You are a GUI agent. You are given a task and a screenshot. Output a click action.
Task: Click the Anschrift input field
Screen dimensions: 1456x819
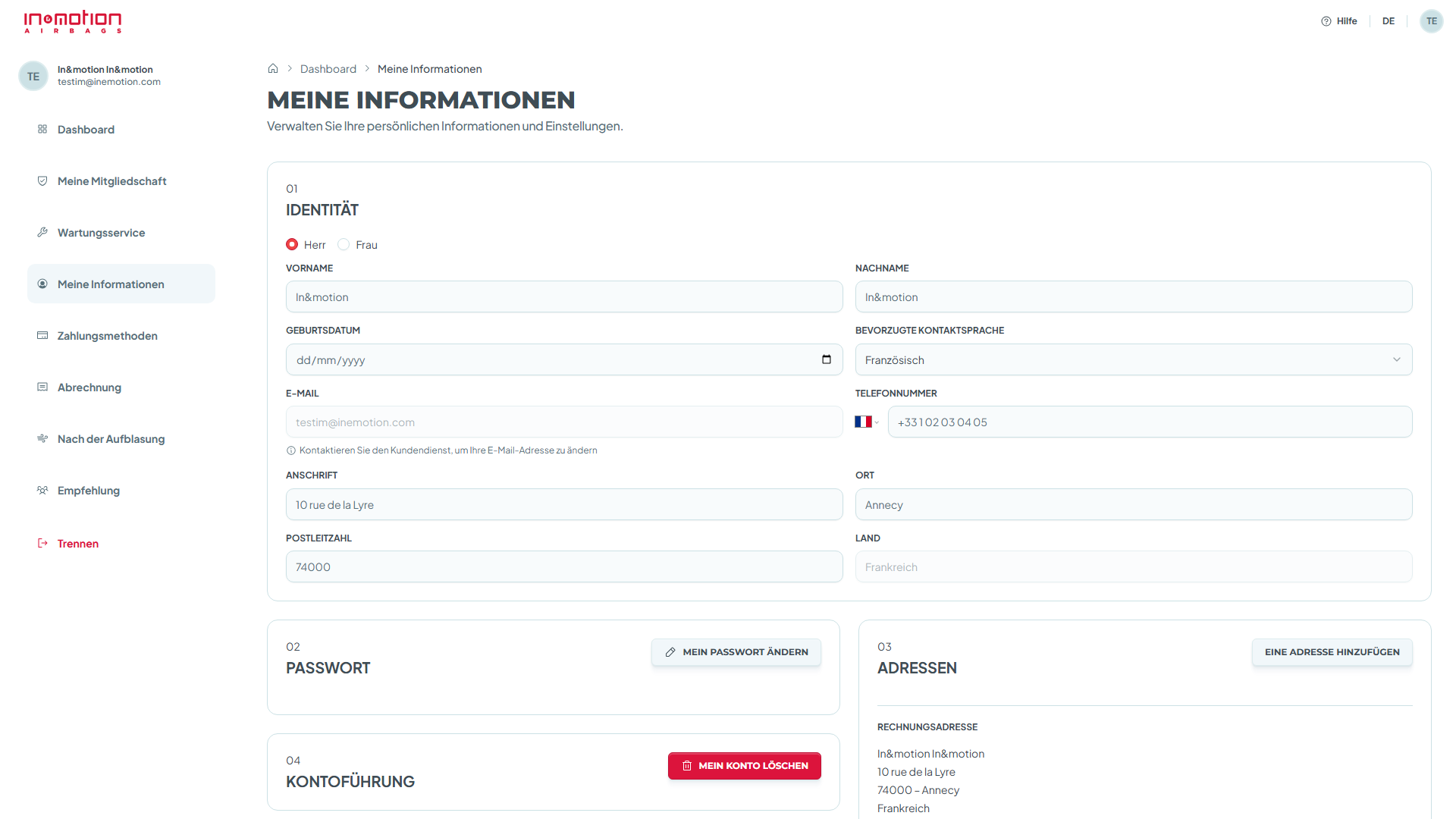point(564,504)
